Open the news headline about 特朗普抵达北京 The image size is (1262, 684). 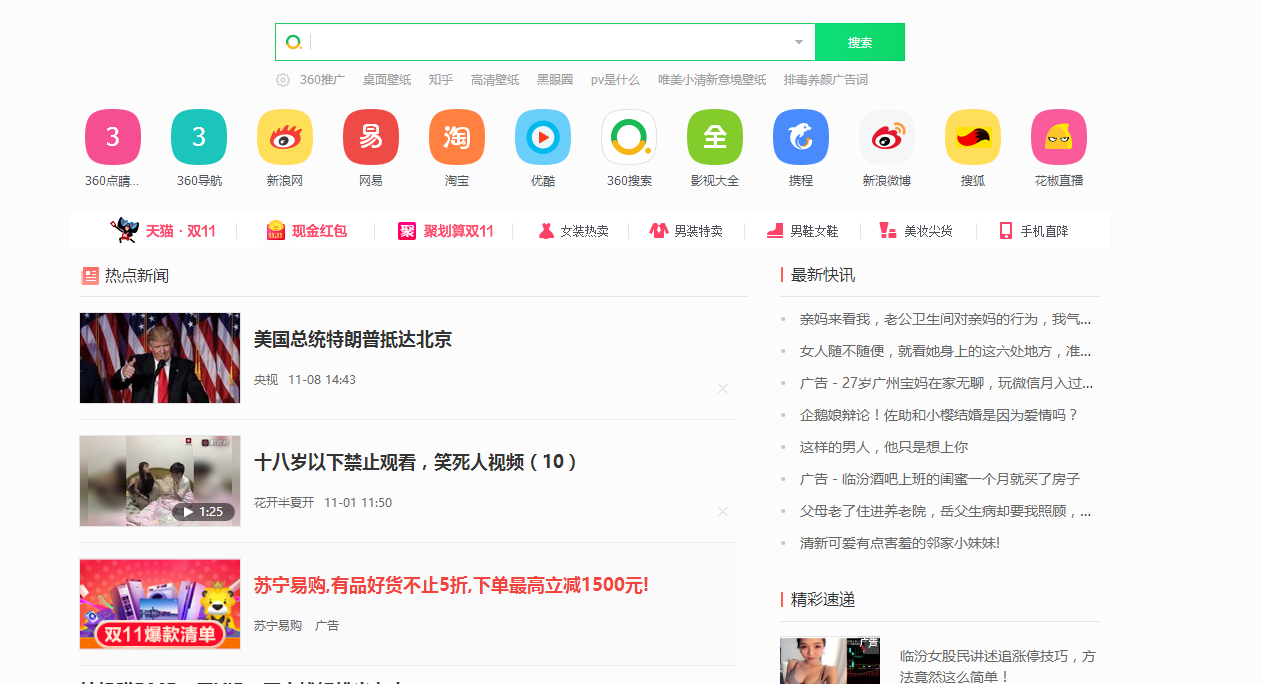pos(352,340)
